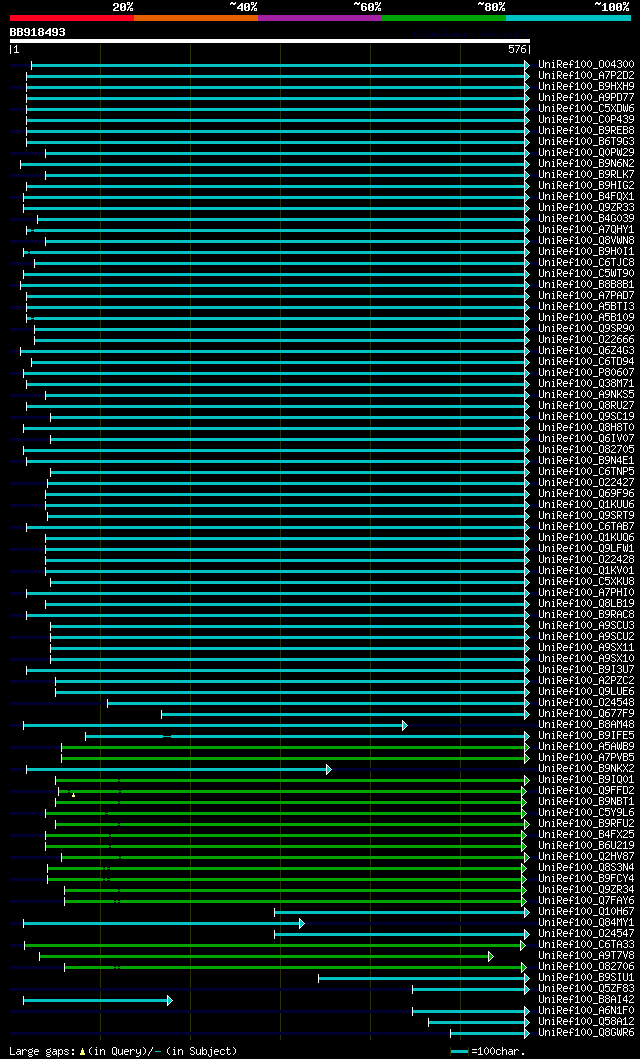Click label UniRef100_A7PAD7
640x1059 pixels.
[x=586, y=296]
